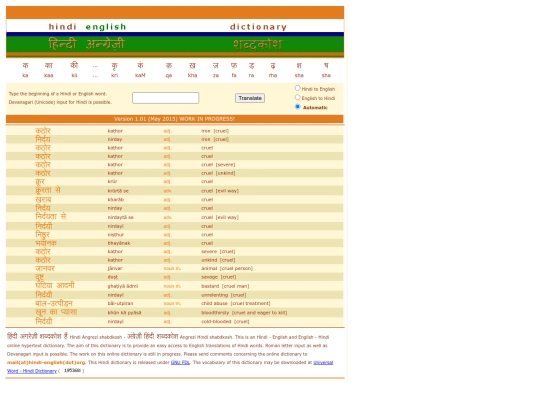Click the definition 'unrelenting [cruel]'
The image size is (540, 405).
pos(224,295)
